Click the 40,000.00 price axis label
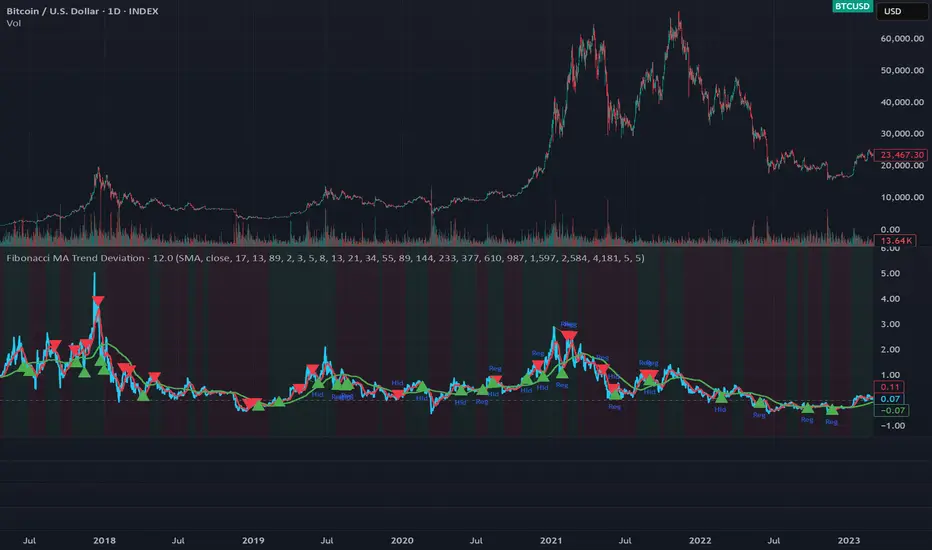Screen dimensions: 932x550 pos(902,102)
